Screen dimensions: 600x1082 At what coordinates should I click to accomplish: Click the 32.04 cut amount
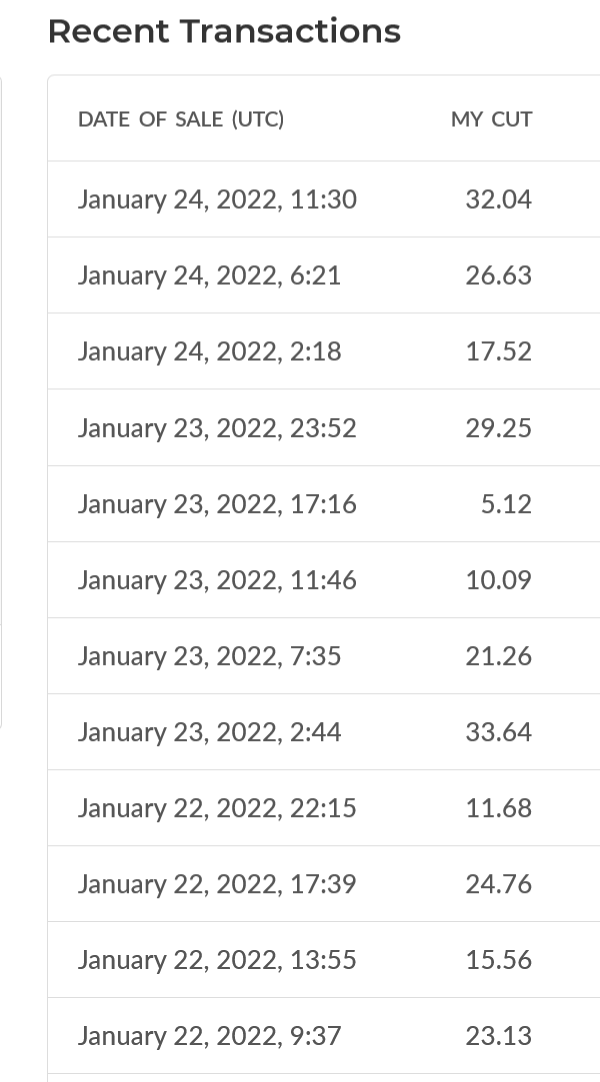click(499, 199)
